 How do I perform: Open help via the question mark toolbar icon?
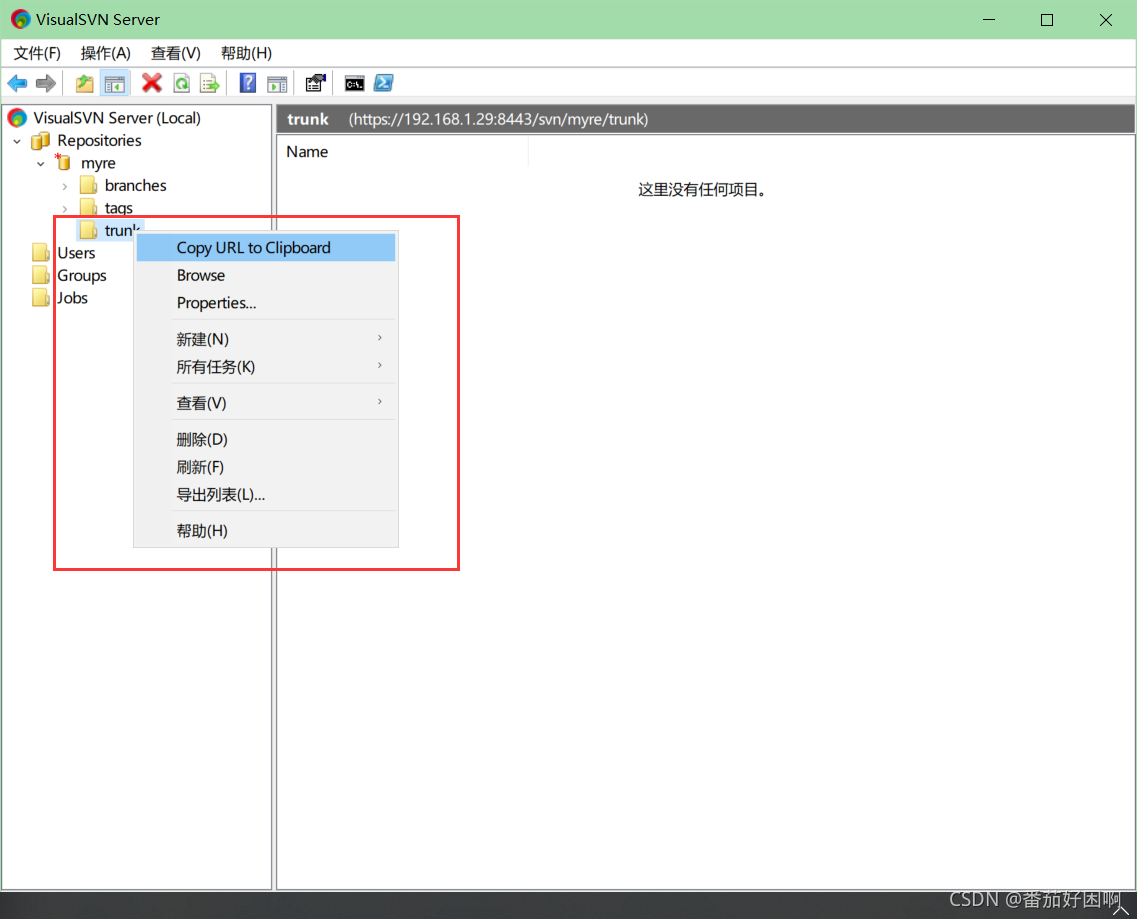tap(247, 83)
